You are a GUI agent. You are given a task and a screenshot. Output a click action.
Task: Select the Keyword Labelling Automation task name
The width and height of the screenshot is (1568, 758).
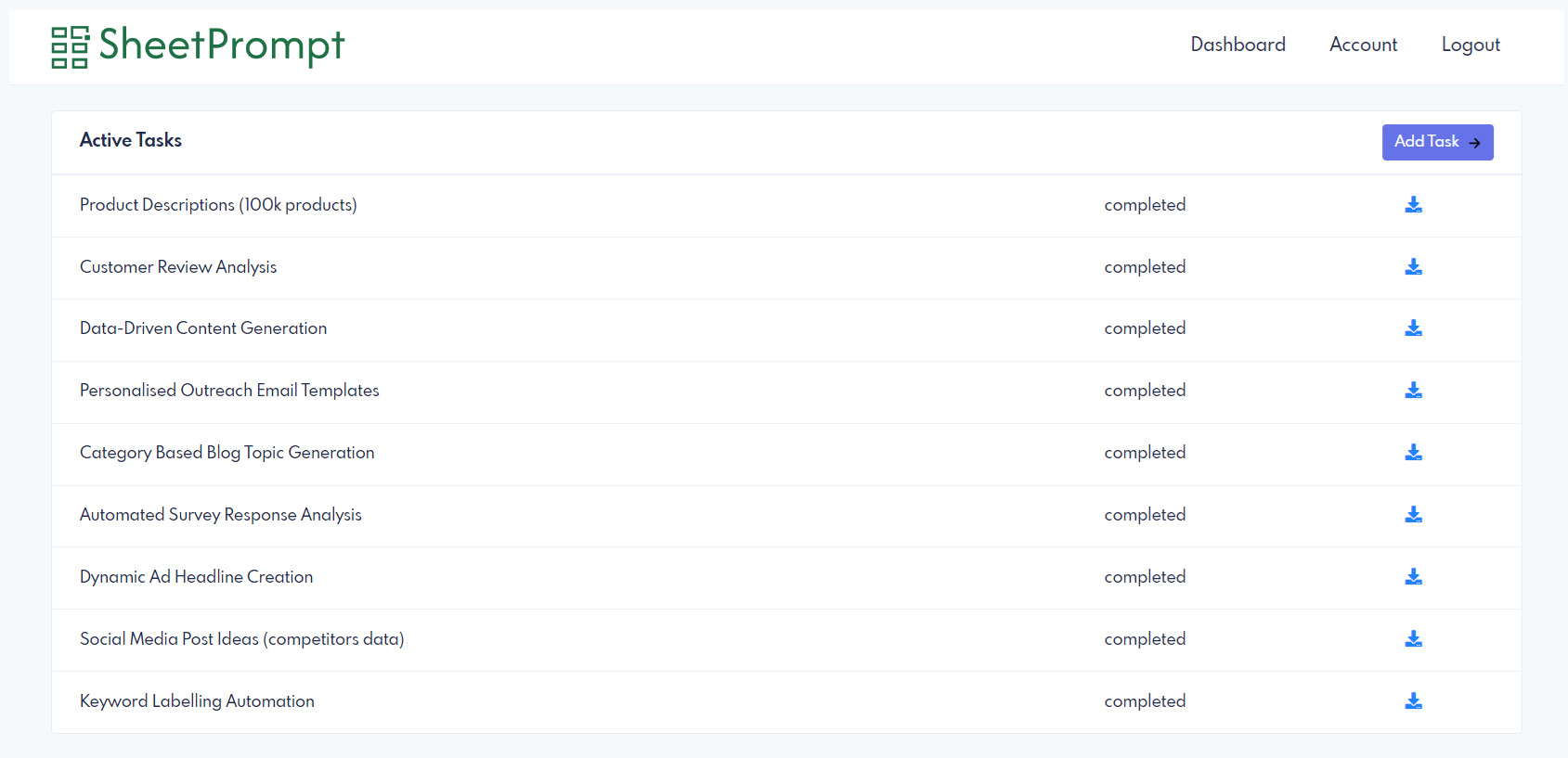[x=197, y=701]
